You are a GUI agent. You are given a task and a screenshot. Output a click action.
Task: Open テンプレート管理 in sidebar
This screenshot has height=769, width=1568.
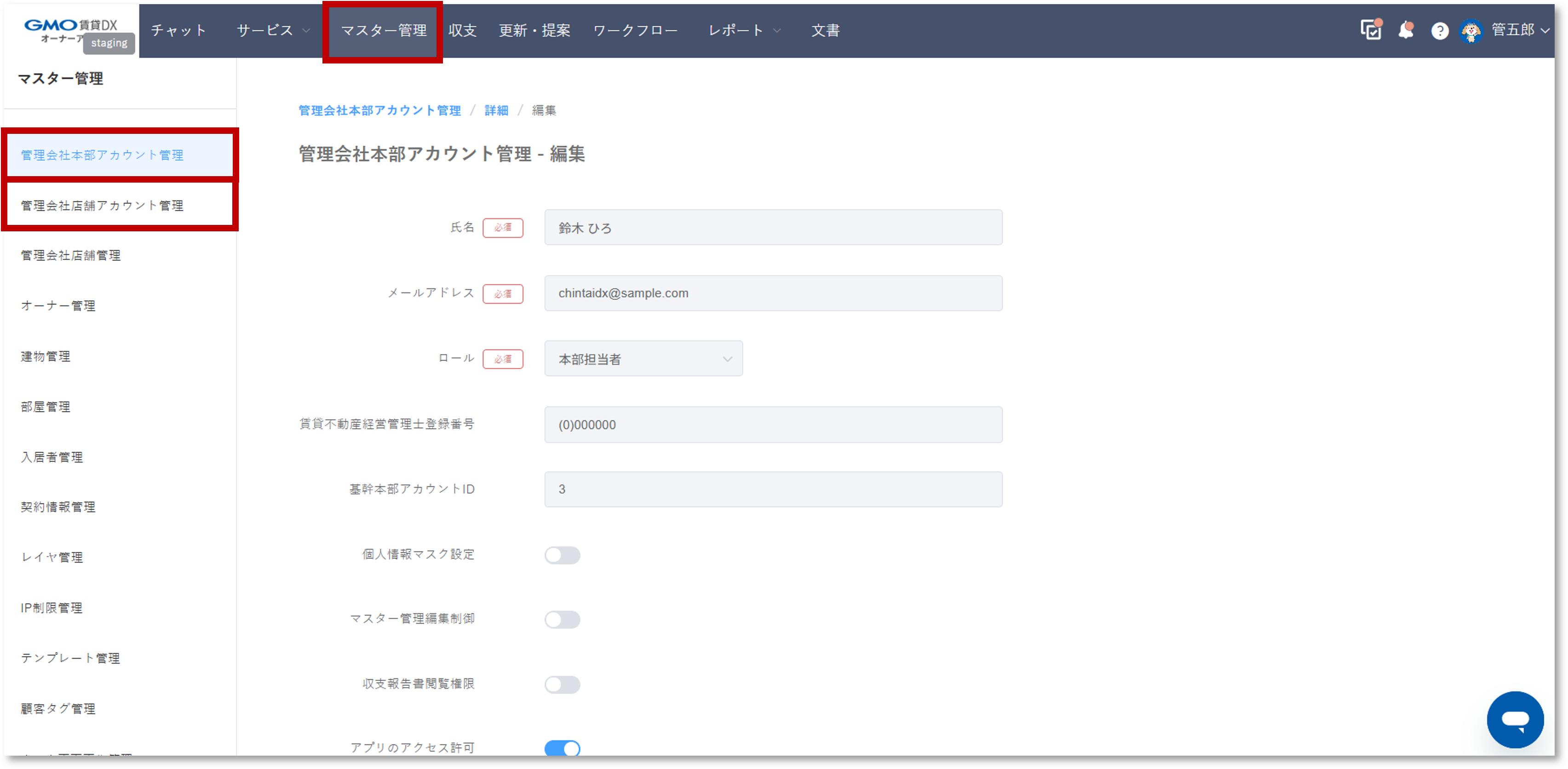[x=70, y=658]
